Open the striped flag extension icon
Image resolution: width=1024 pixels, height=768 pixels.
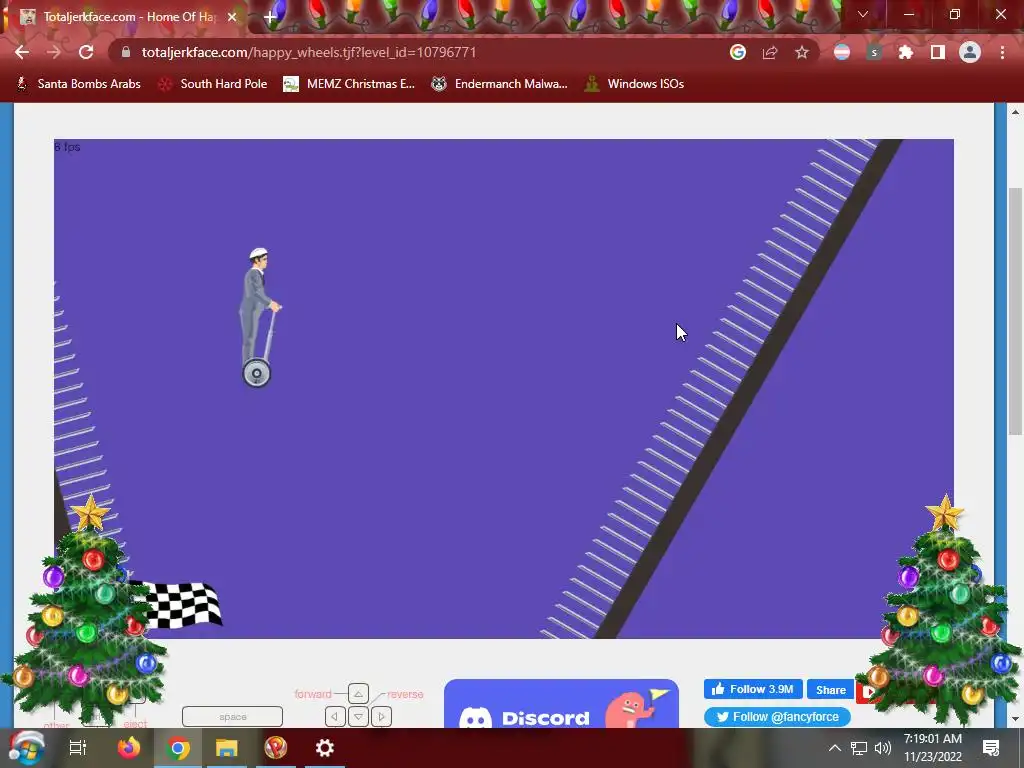pos(842,52)
